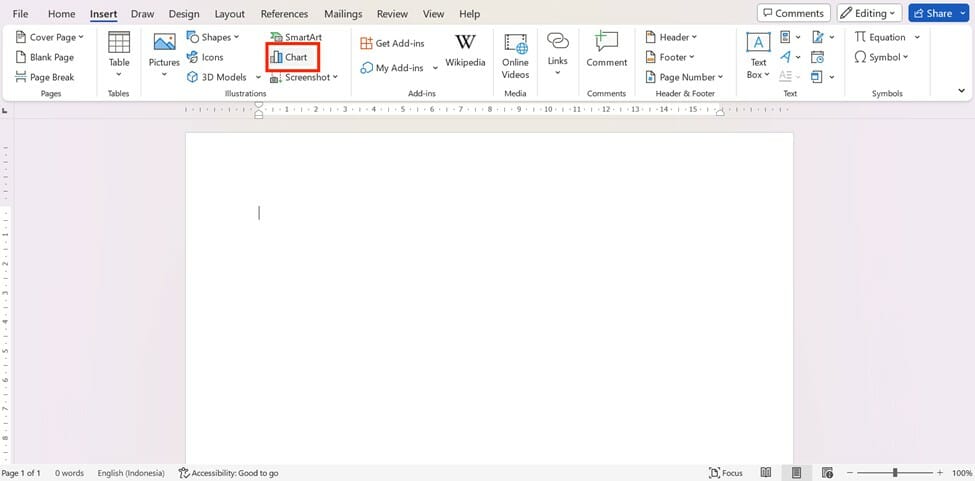Click the WordArt icon
975x481 pixels.
[785, 57]
